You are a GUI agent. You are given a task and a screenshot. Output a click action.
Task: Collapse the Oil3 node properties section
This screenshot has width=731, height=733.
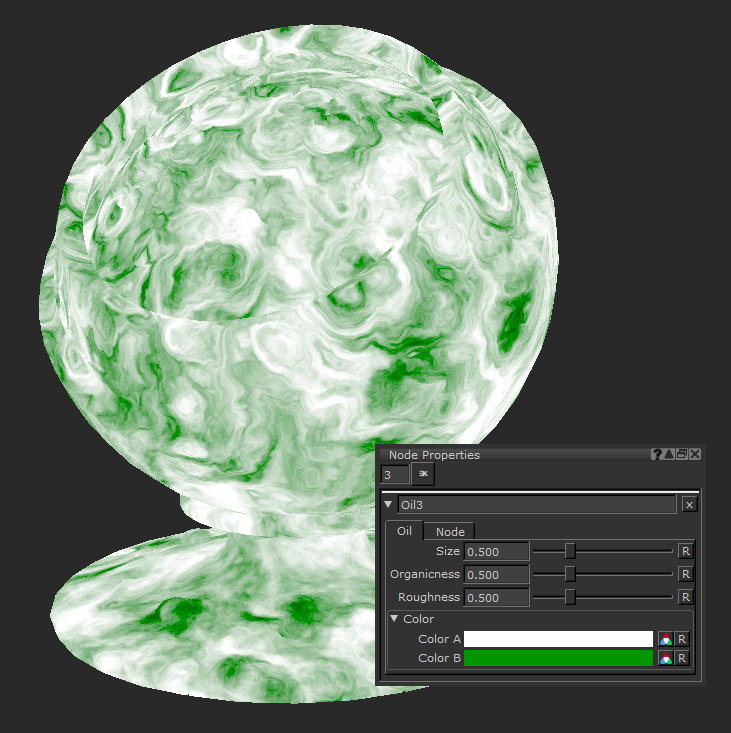tap(389, 505)
